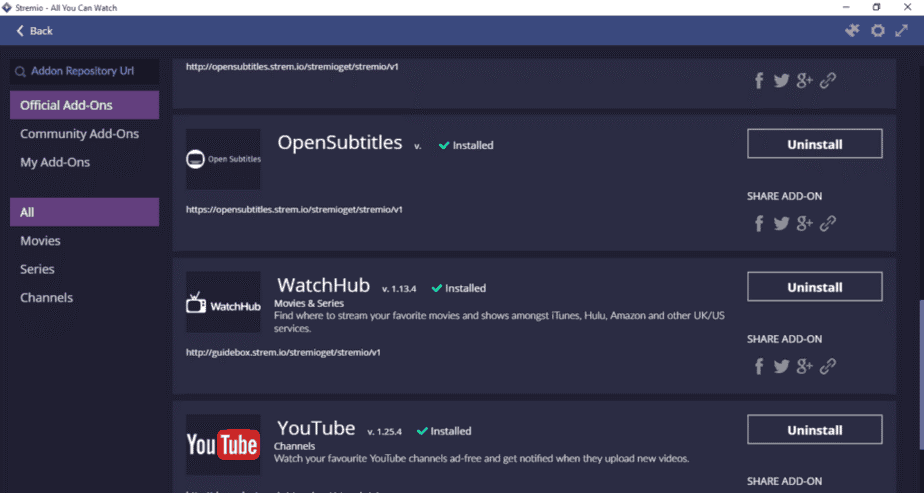The width and height of the screenshot is (924, 493).
Task: Click the https opensubtitles stremioget URL
Action: (294, 209)
